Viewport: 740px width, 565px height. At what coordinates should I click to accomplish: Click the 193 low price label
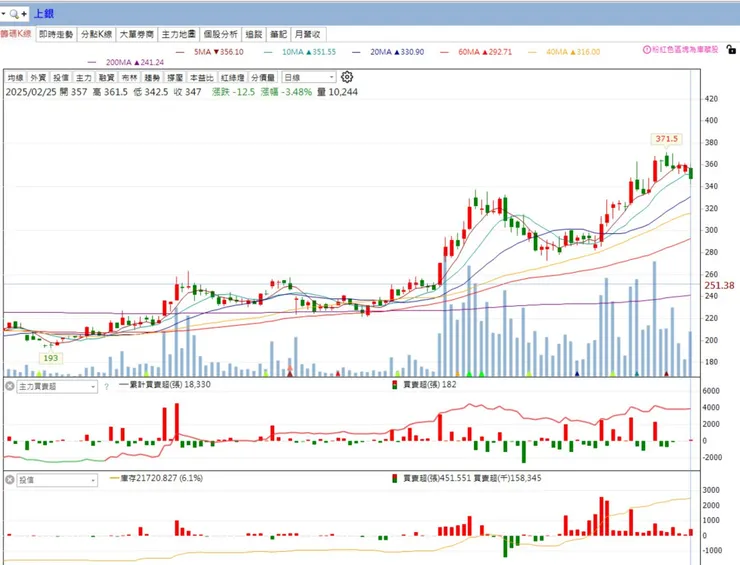pyautogui.click(x=50, y=358)
